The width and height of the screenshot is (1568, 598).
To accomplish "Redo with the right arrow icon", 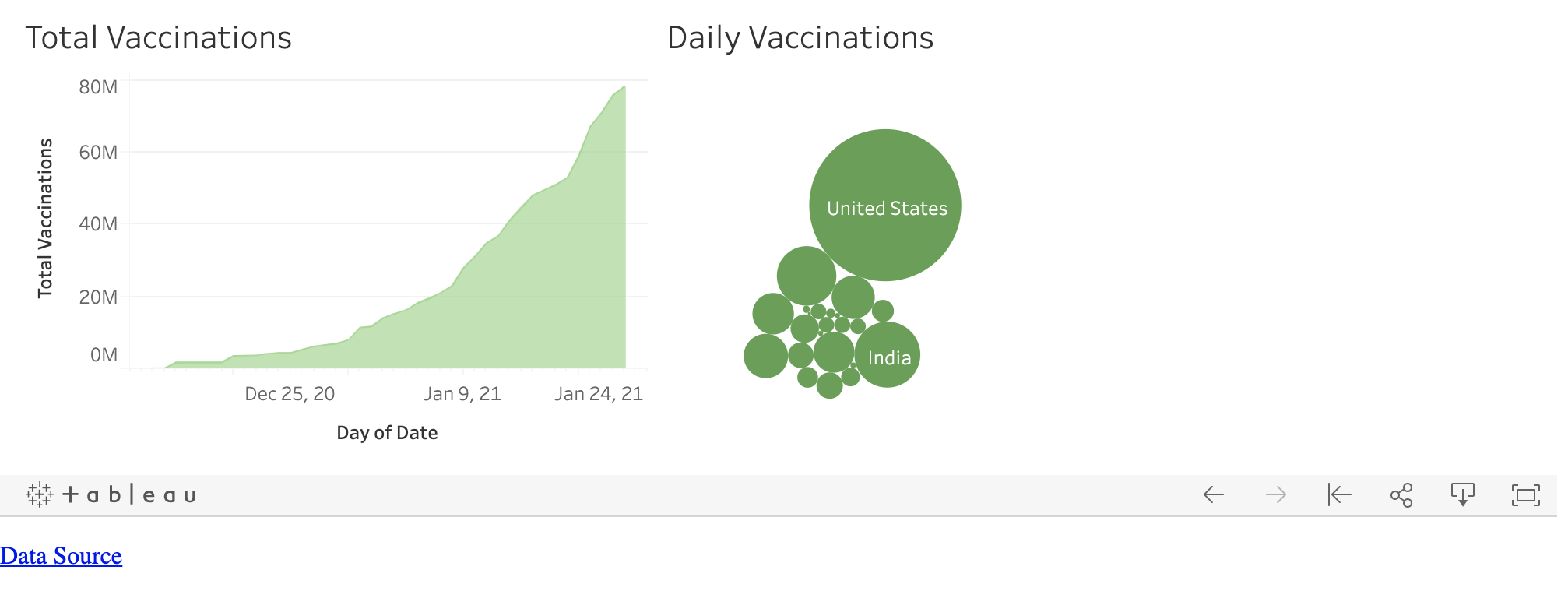I will [x=1276, y=494].
